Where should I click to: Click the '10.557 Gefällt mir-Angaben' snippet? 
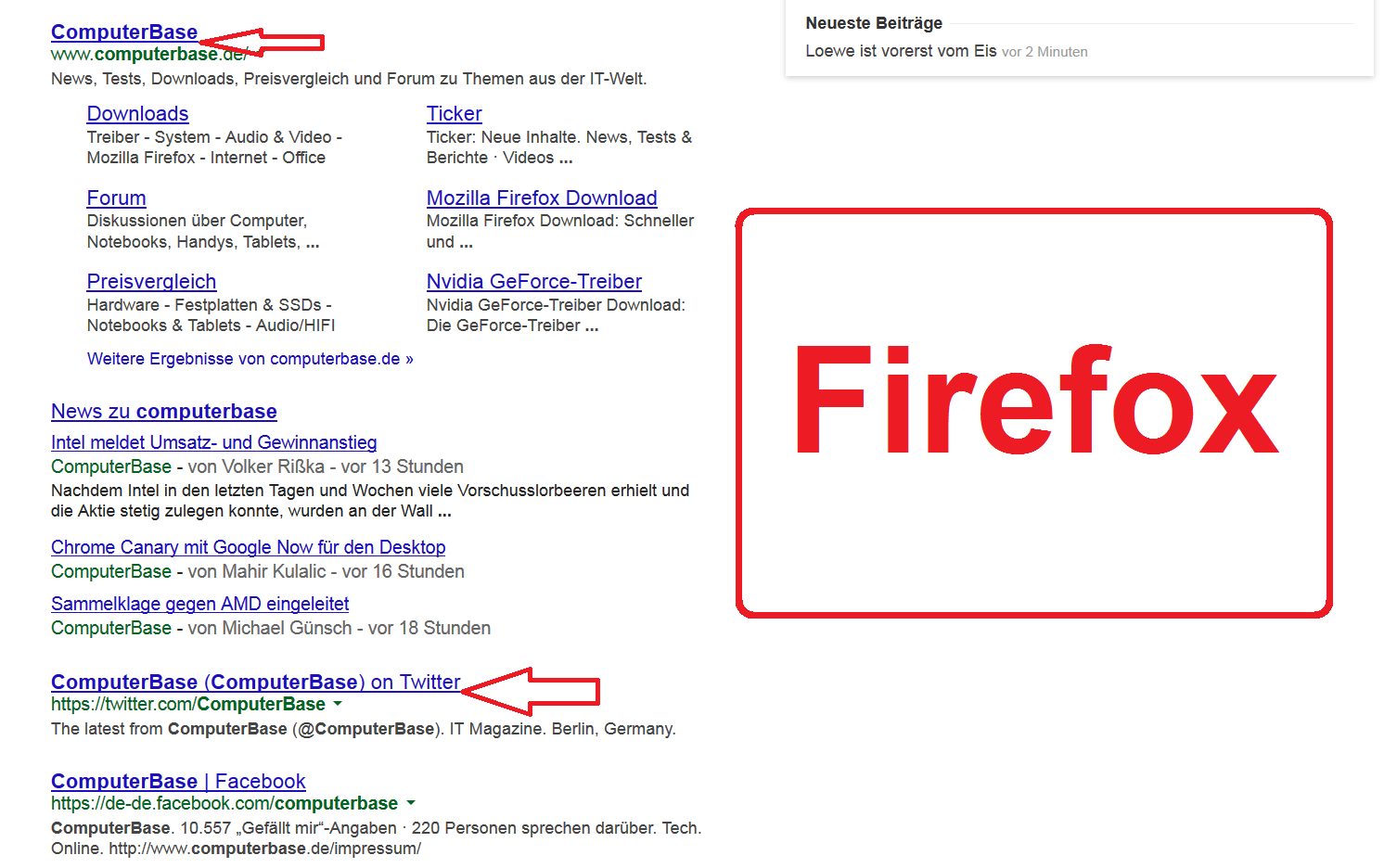click(376, 838)
